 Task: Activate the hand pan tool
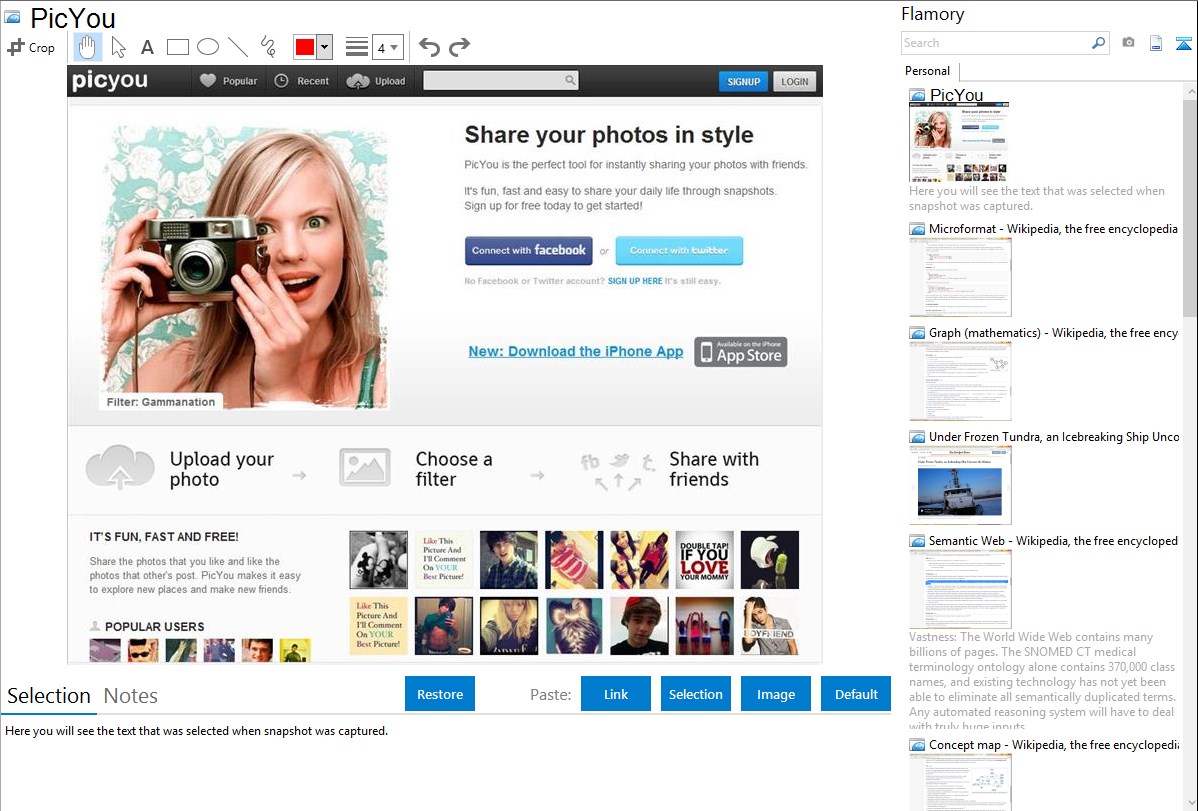point(87,47)
